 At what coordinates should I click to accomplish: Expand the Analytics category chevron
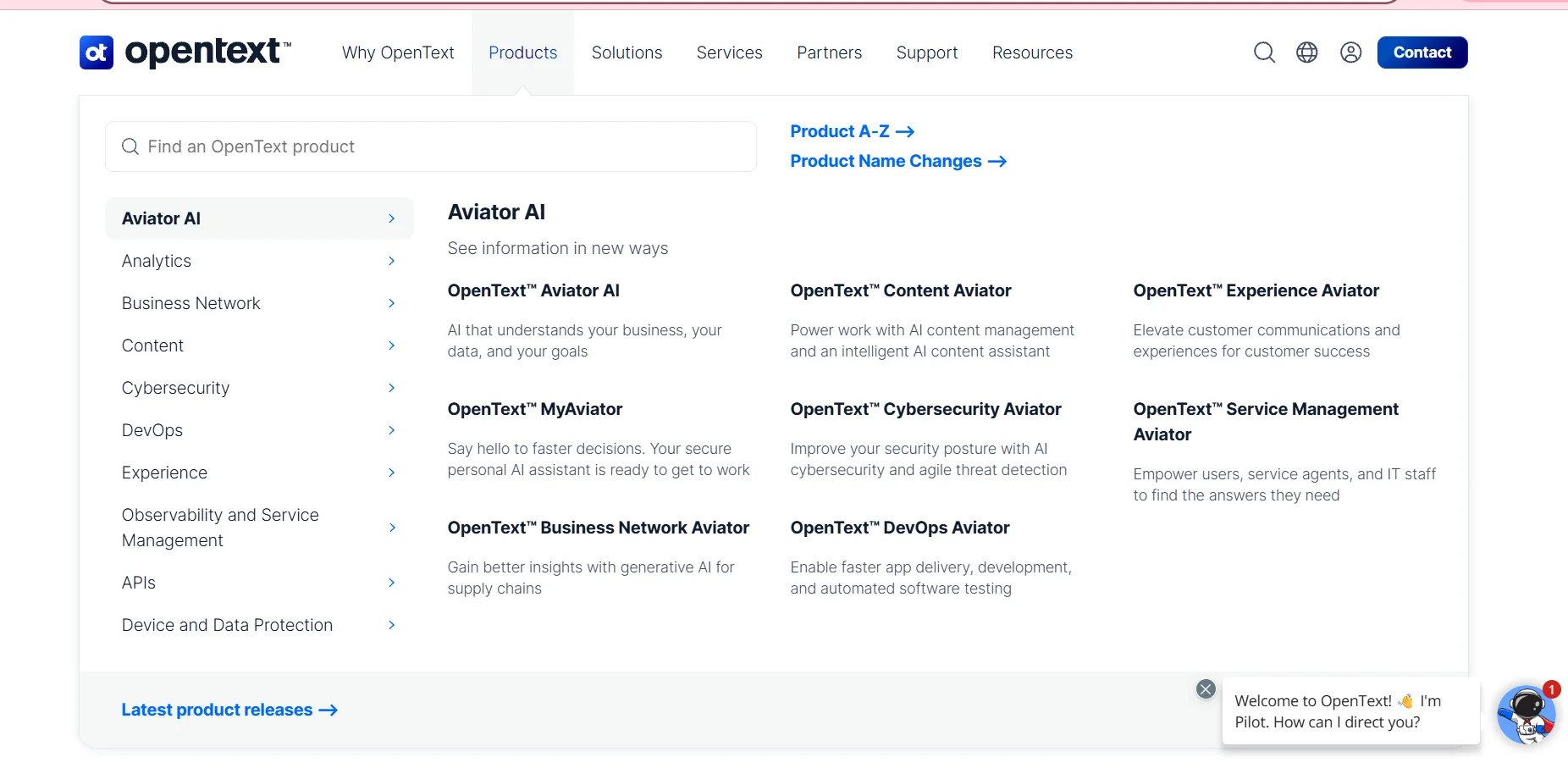(391, 261)
